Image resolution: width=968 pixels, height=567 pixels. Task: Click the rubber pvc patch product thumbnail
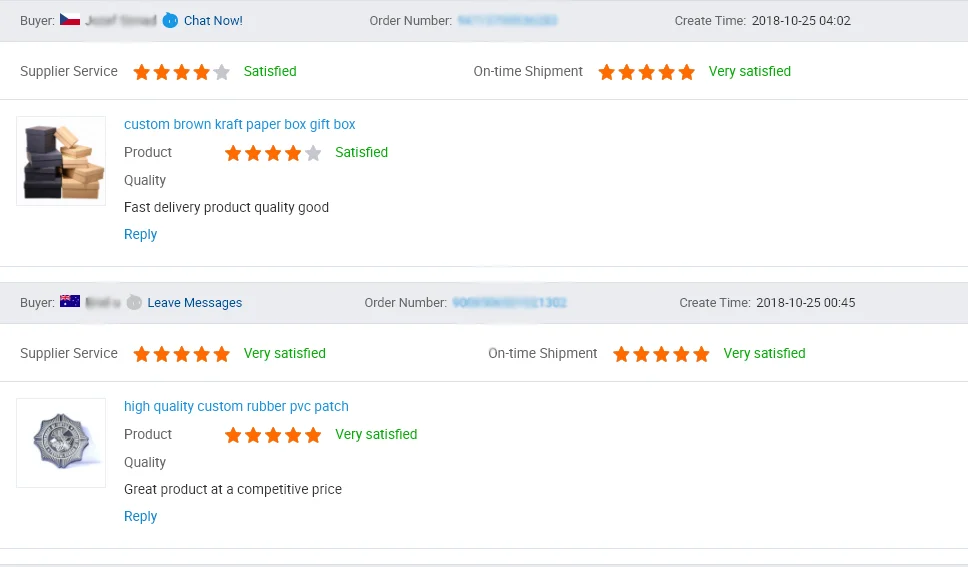coord(61,443)
